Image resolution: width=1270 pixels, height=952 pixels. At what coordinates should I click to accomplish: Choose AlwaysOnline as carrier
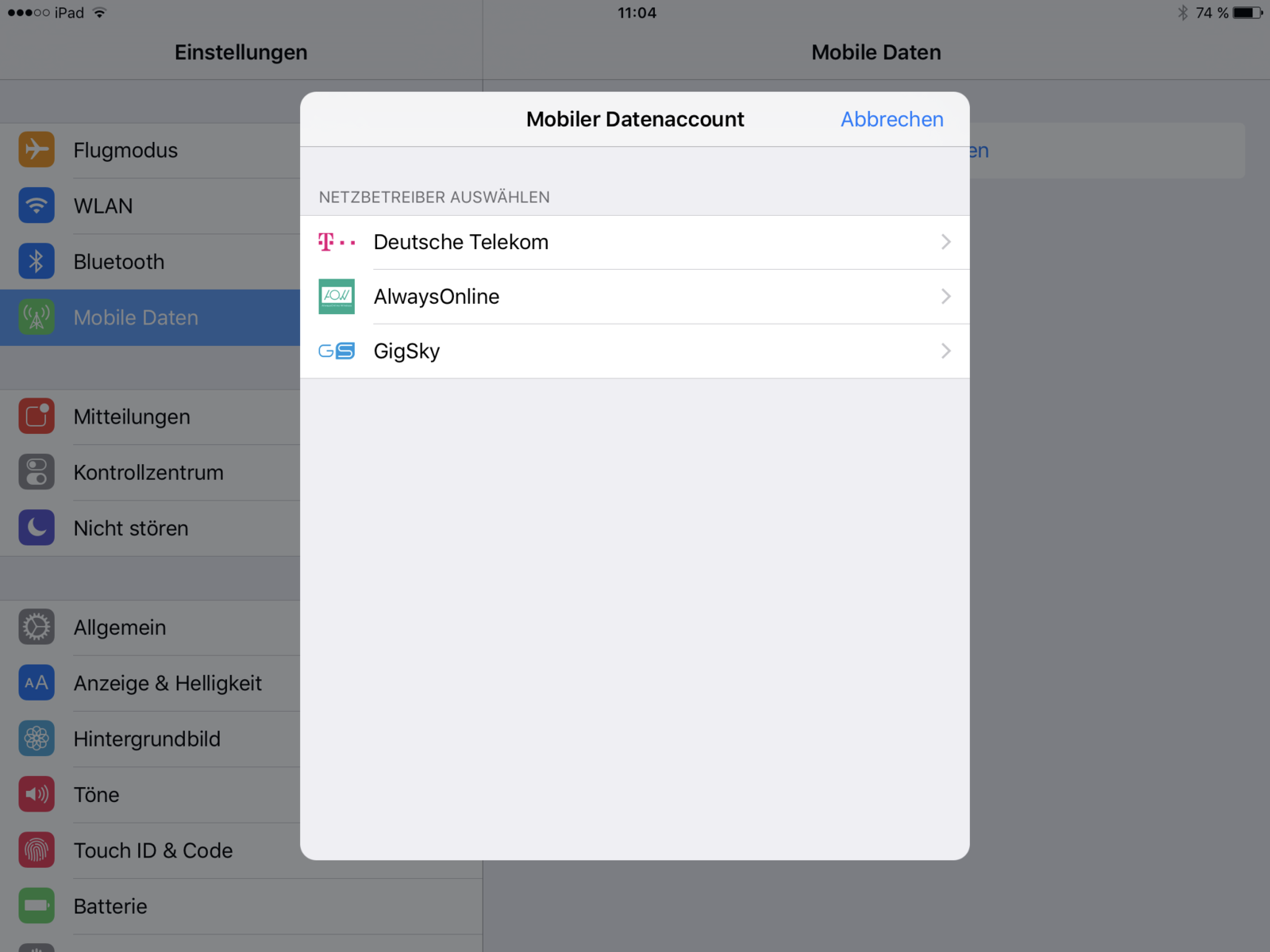pyautogui.click(x=635, y=297)
